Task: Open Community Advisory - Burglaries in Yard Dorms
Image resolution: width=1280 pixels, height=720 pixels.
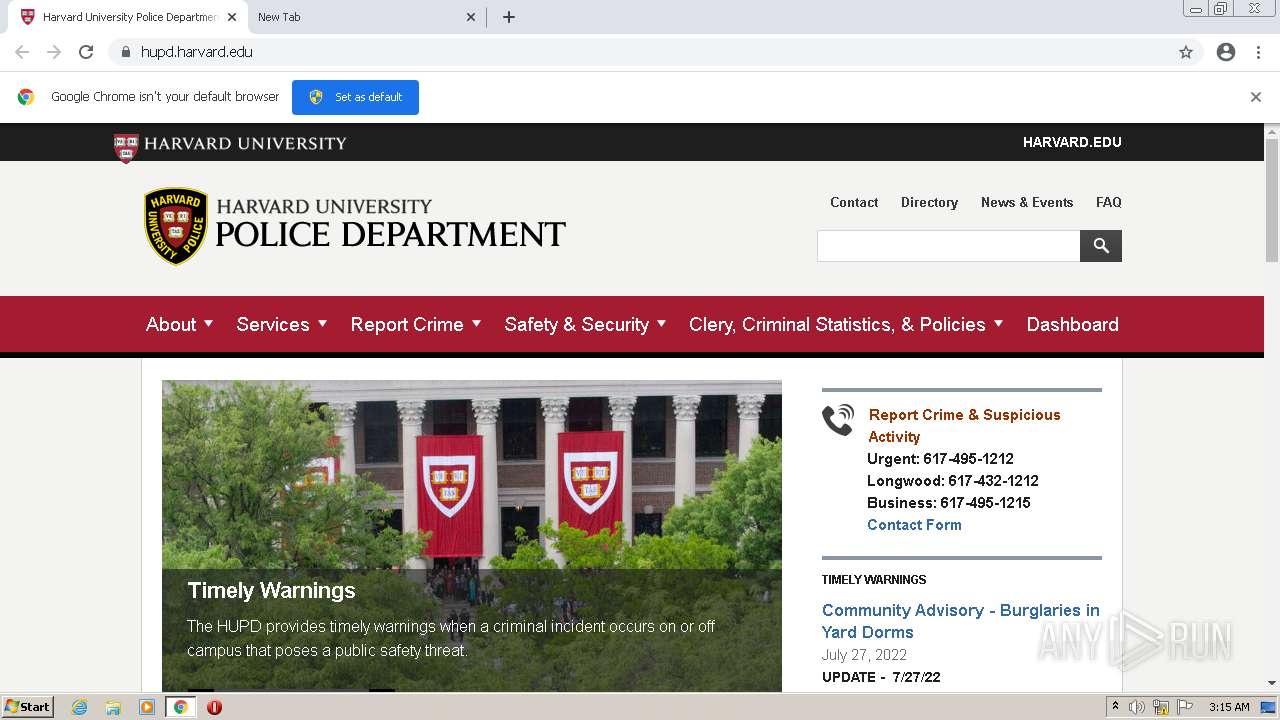Action: point(960,621)
